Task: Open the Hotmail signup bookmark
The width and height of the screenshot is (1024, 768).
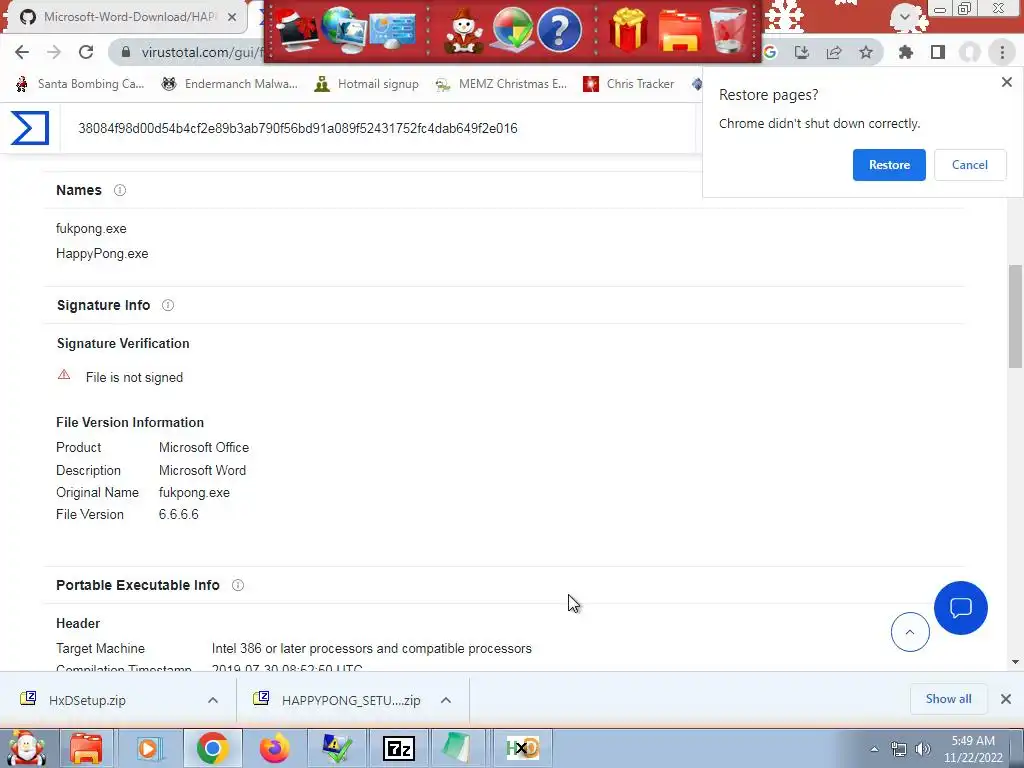Action: point(366,84)
